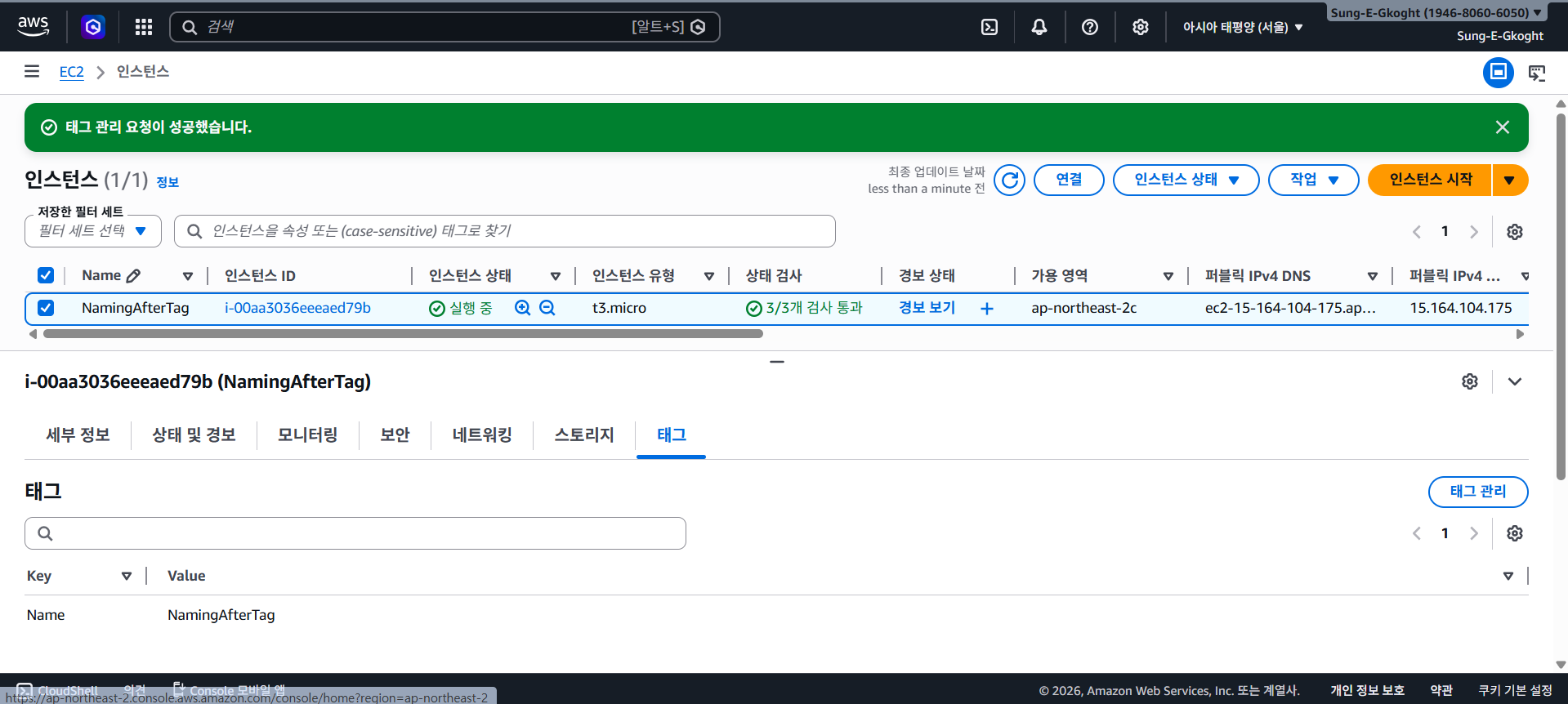Image resolution: width=1568 pixels, height=704 pixels.
Task: Click zoom-in magnifier in instance state
Action: pos(523,308)
